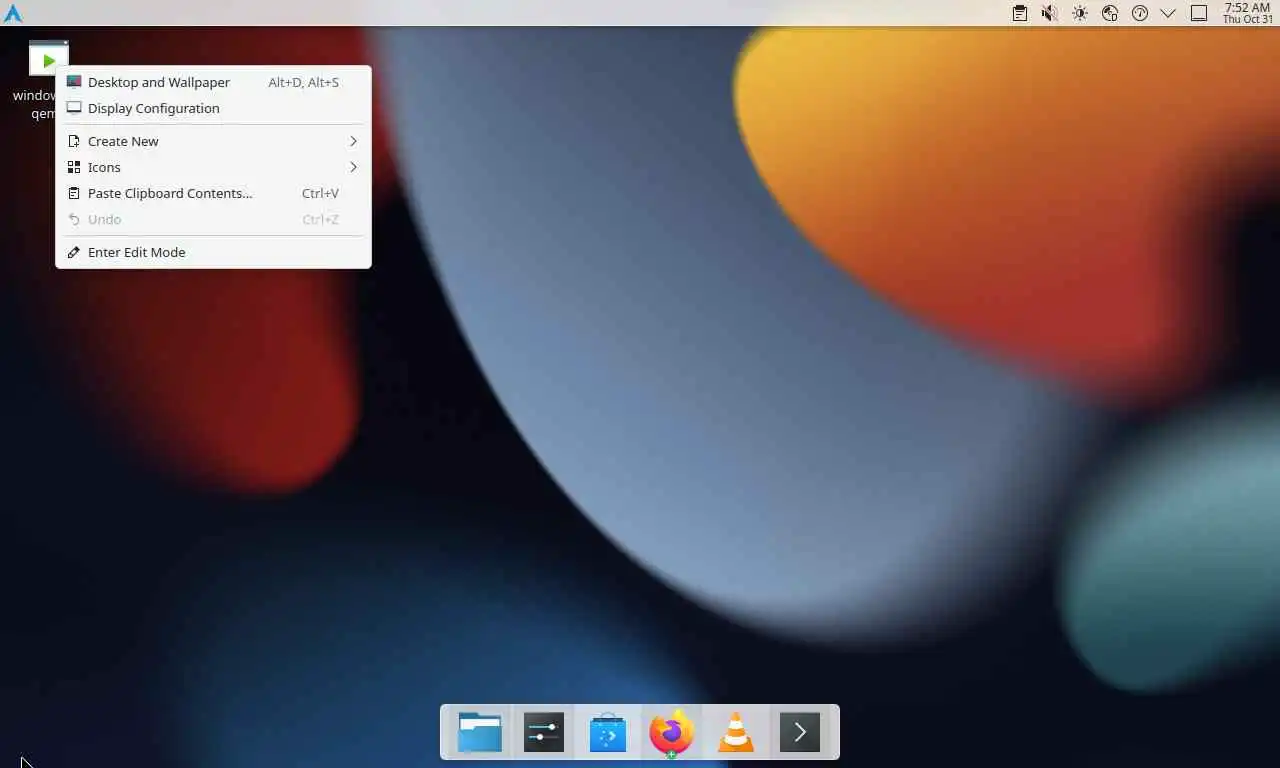Choose Enter Edit Mode entry
The height and width of the screenshot is (768, 1280).
(213, 252)
